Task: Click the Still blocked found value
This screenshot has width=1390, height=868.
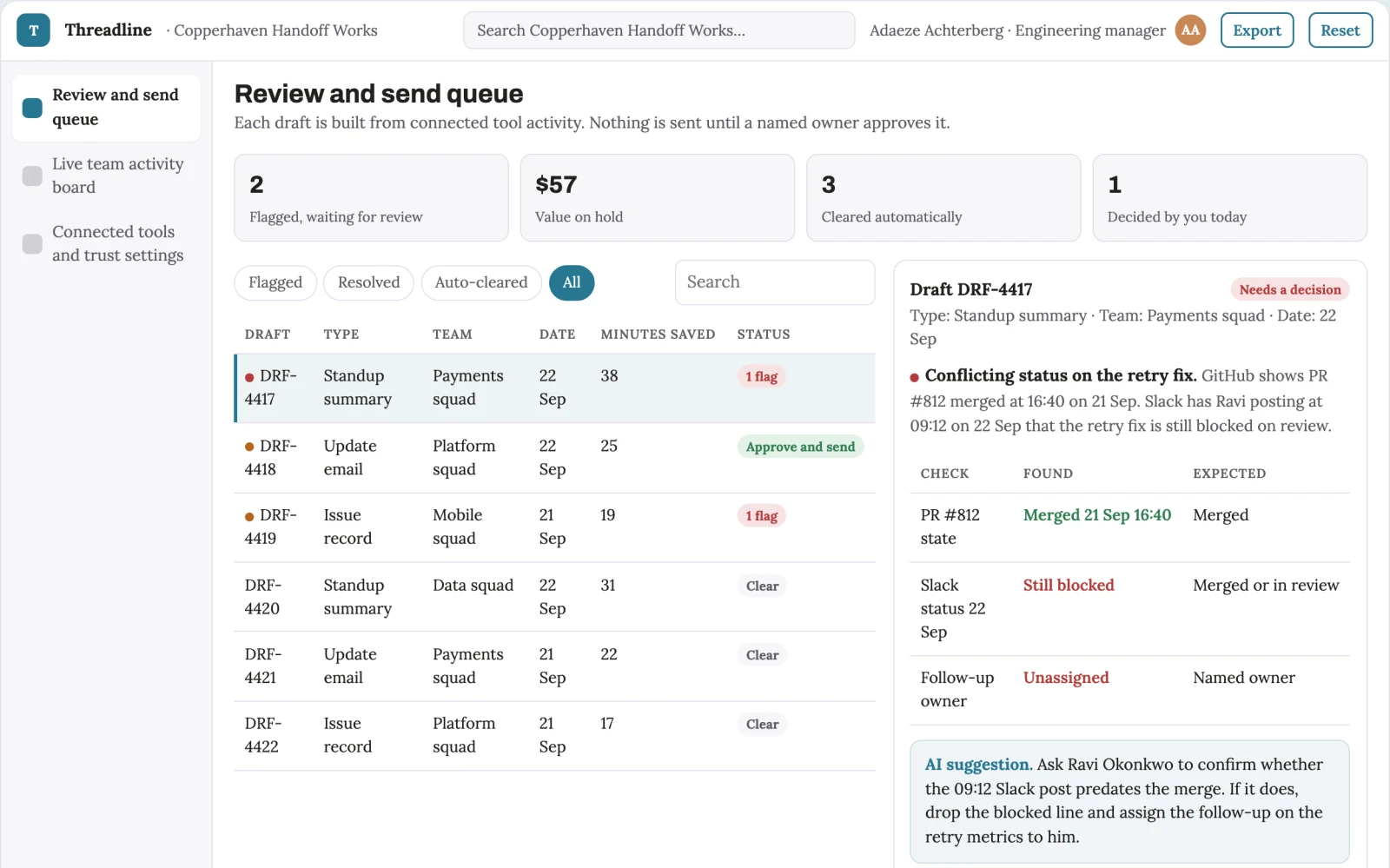Action: (1069, 586)
